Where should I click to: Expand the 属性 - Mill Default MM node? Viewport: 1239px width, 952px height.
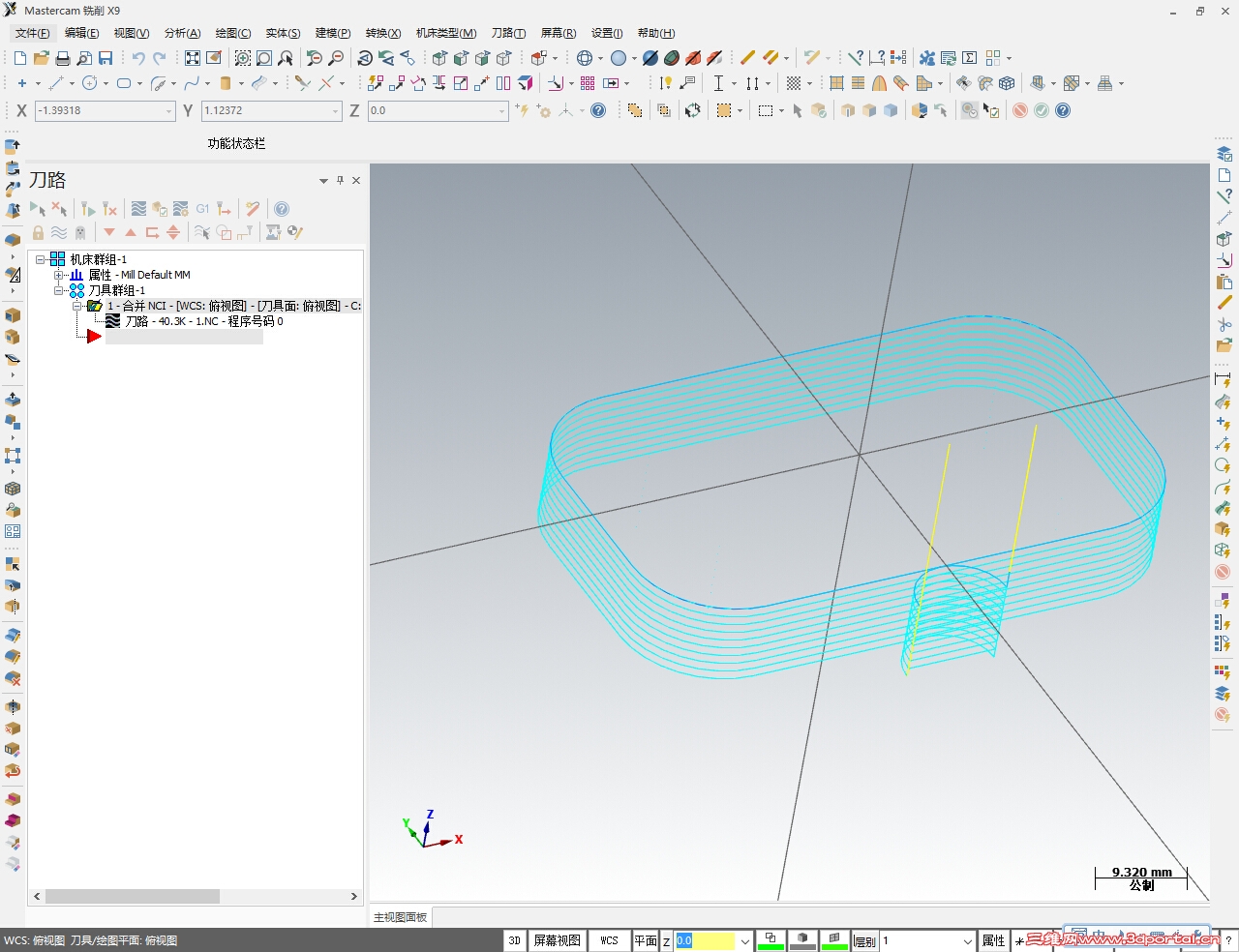(59, 275)
